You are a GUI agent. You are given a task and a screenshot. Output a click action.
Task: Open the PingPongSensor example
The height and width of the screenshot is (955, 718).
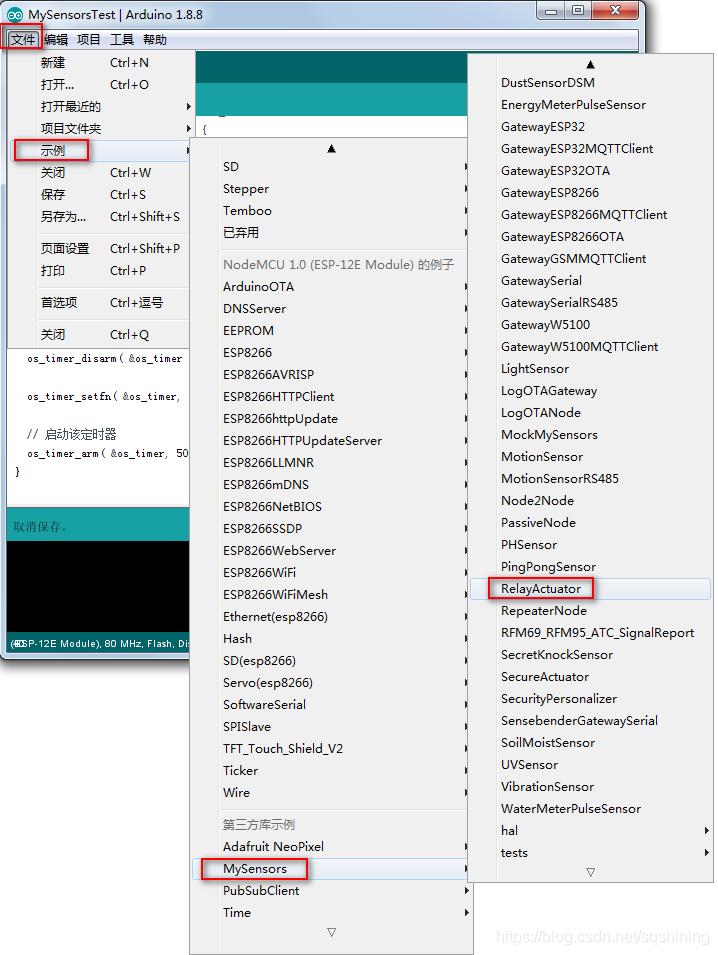(x=590, y=567)
